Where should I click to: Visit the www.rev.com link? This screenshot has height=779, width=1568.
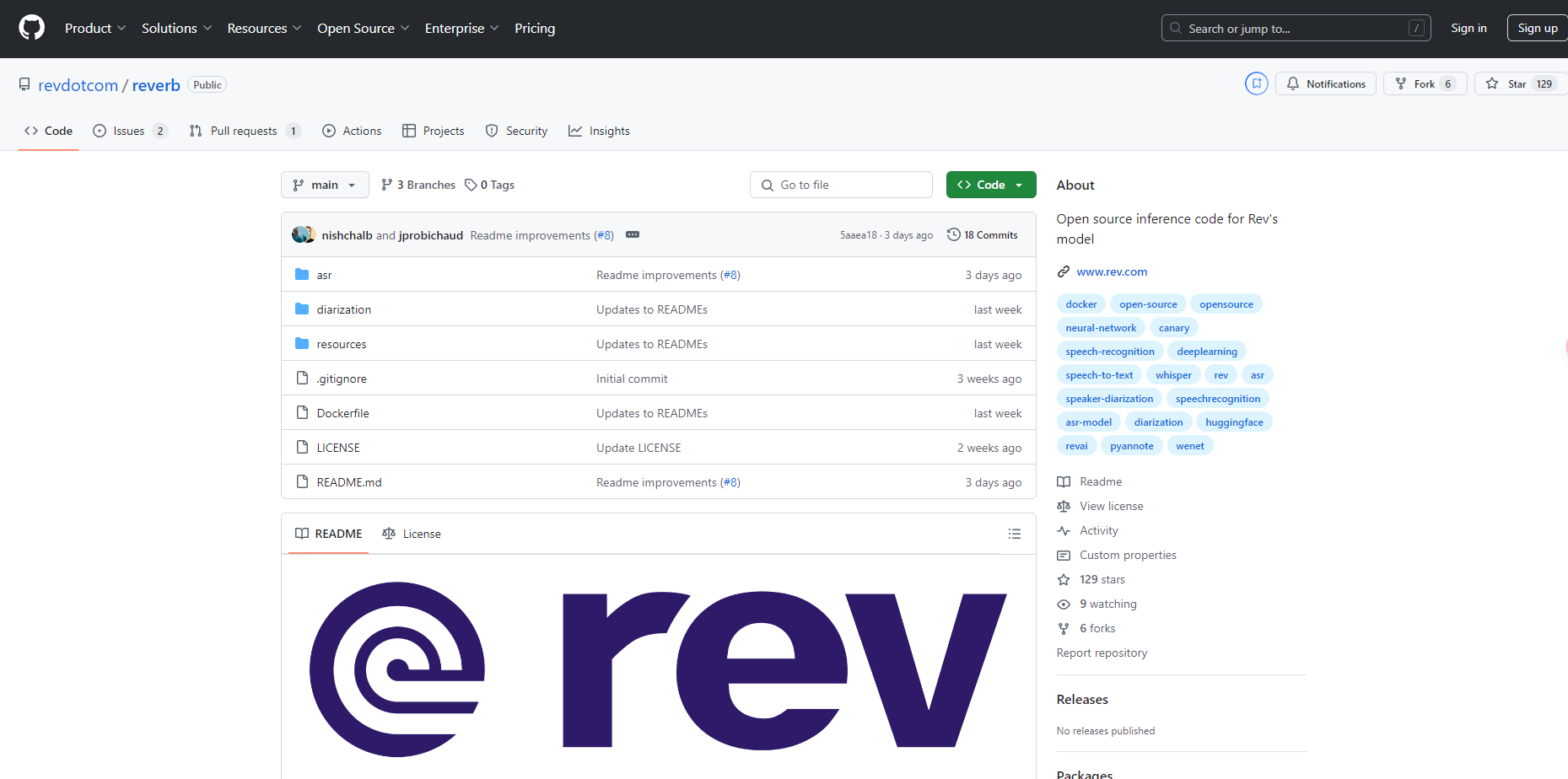(1112, 271)
